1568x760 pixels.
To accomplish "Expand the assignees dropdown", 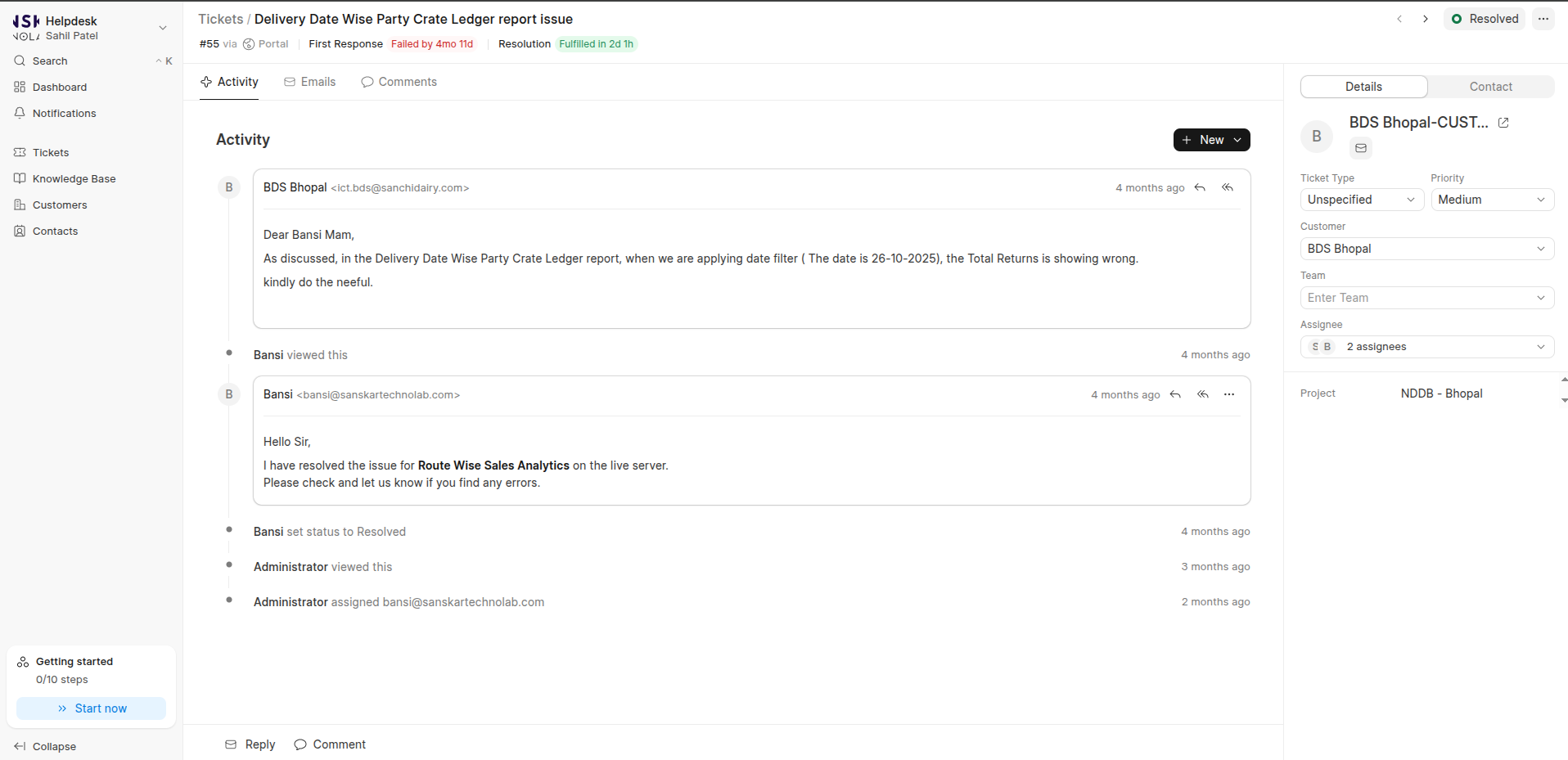I will pyautogui.click(x=1427, y=347).
